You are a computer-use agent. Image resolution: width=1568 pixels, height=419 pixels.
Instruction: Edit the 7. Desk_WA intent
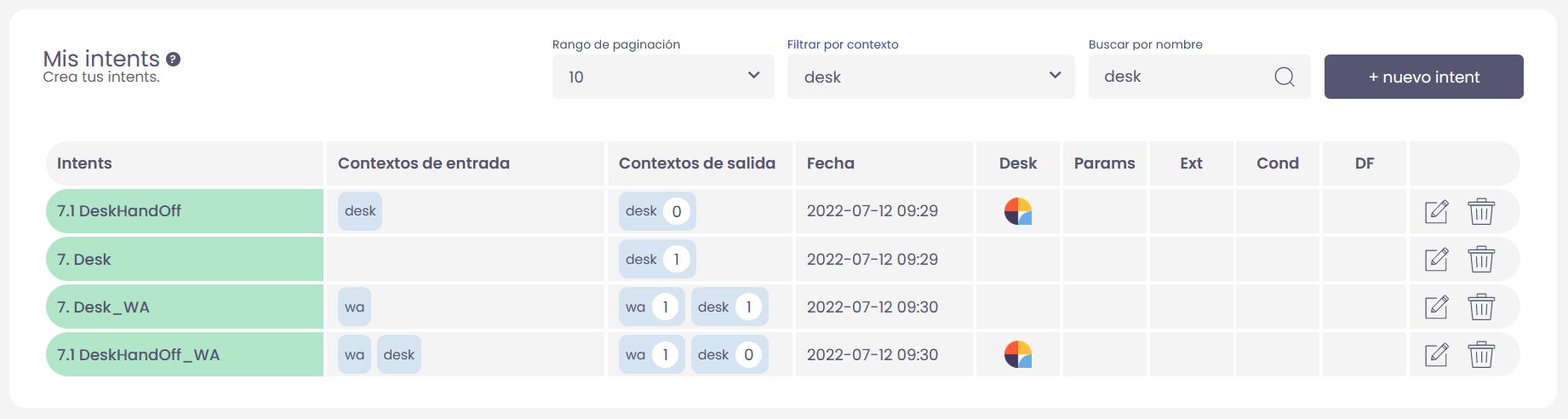point(1436,307)
